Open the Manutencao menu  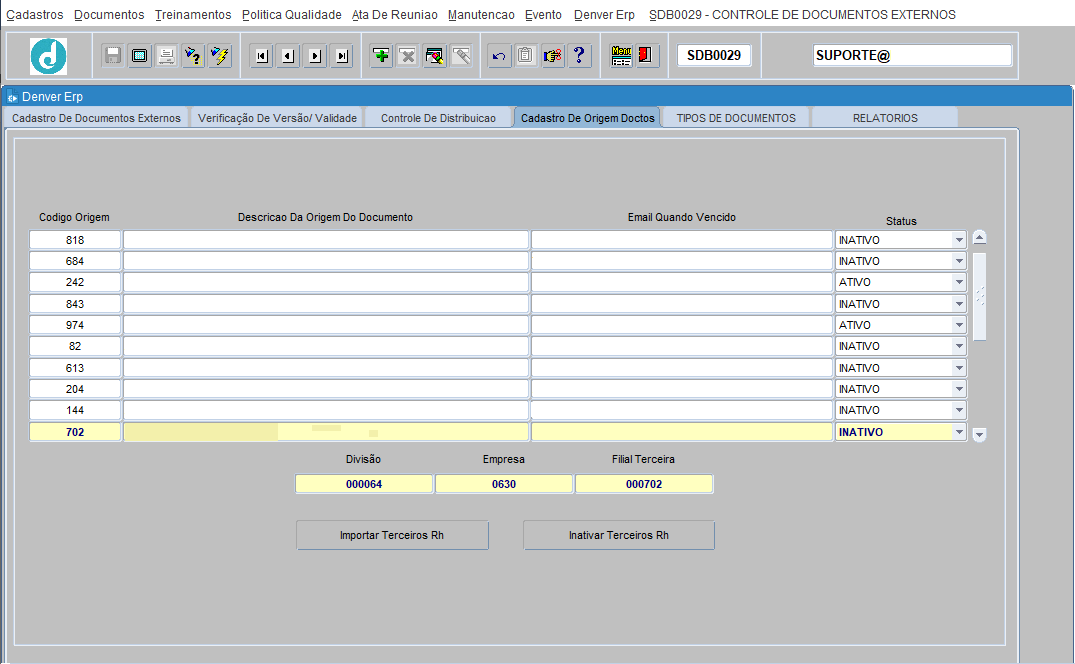(x=481, y=14)
